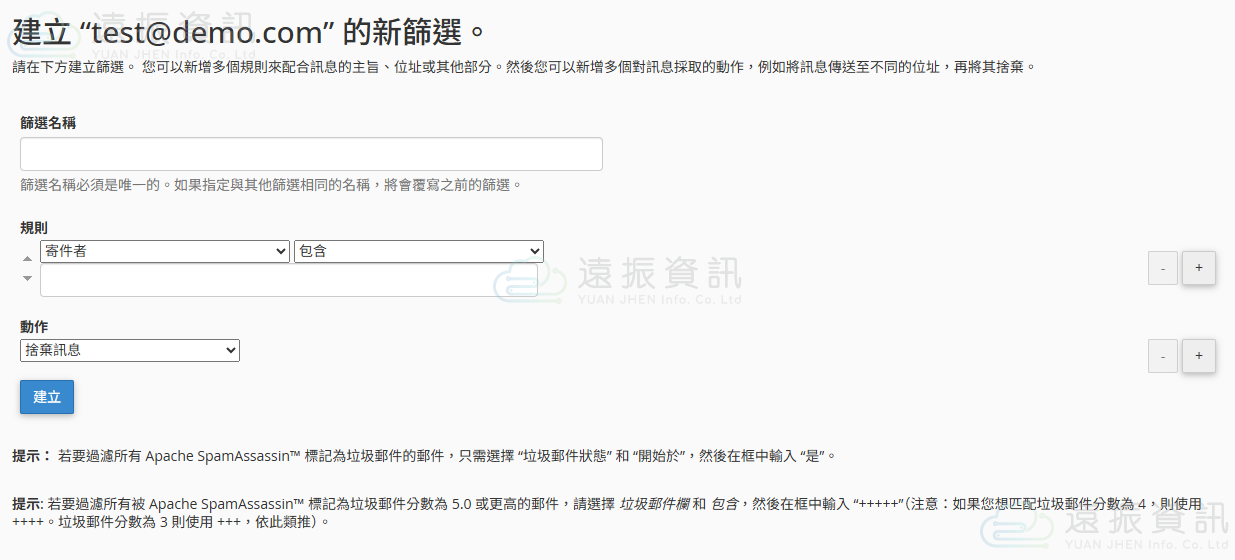
Task: Click the 規則 section label
Action: pyautogui.click(x=34, y=228)
